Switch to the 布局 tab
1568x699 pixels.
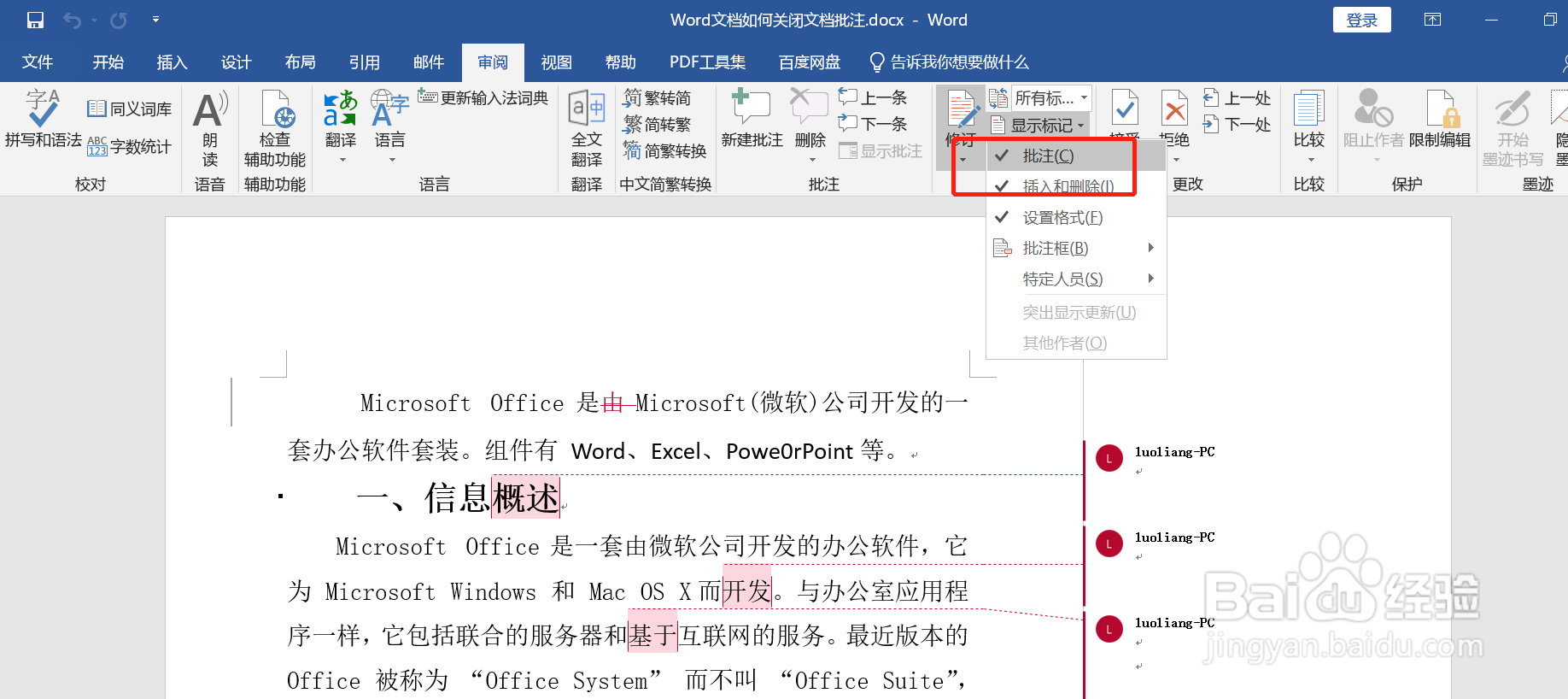pyautogui.click(x=300, y=62)
